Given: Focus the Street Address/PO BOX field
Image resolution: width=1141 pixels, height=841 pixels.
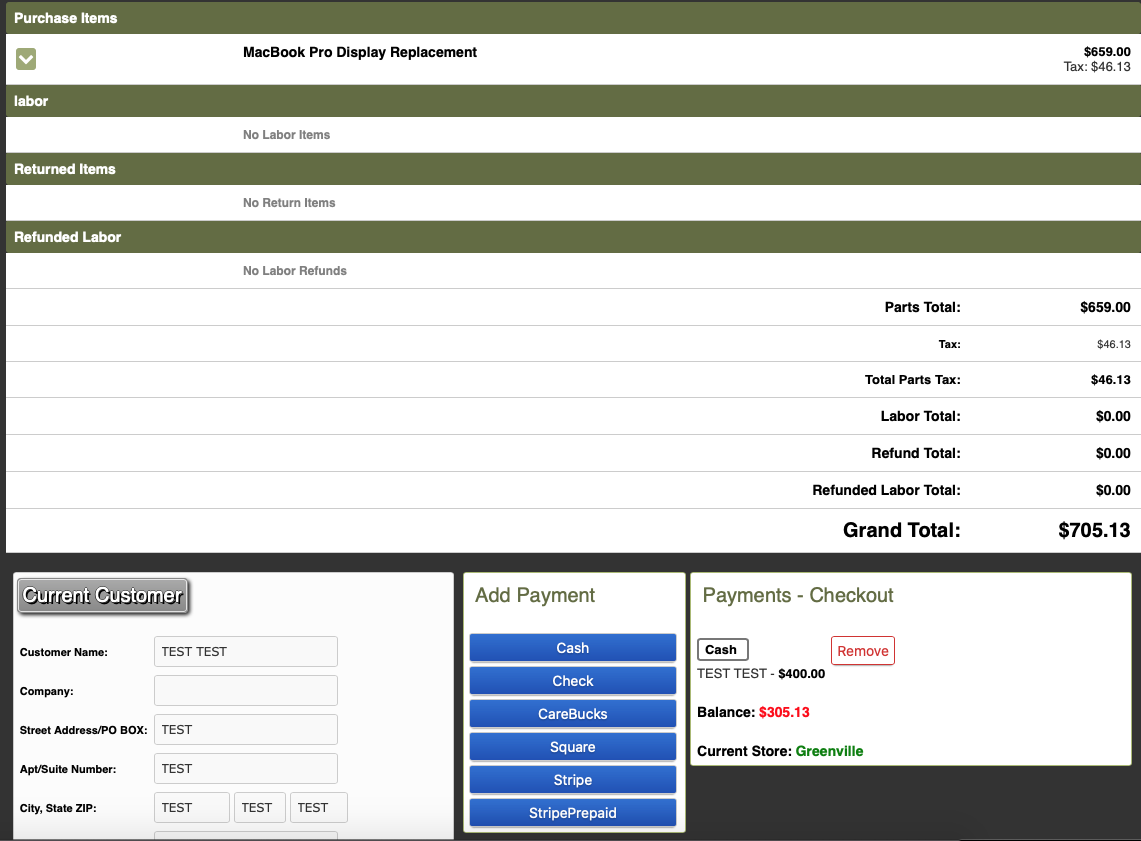Looking at the screenshot, I should tap(245, 730).
